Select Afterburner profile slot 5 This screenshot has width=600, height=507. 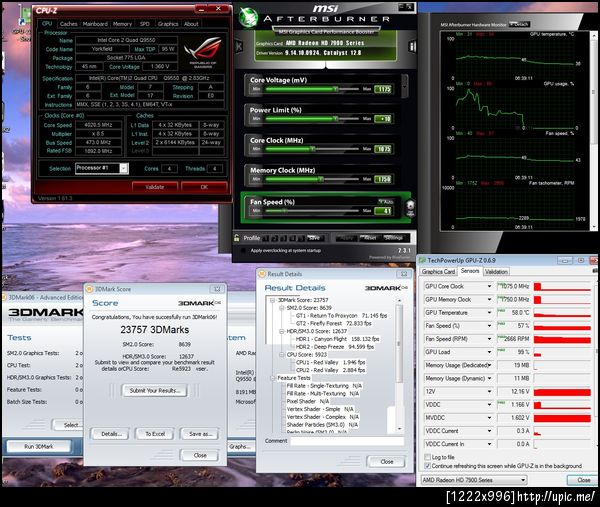pos(301,238)
